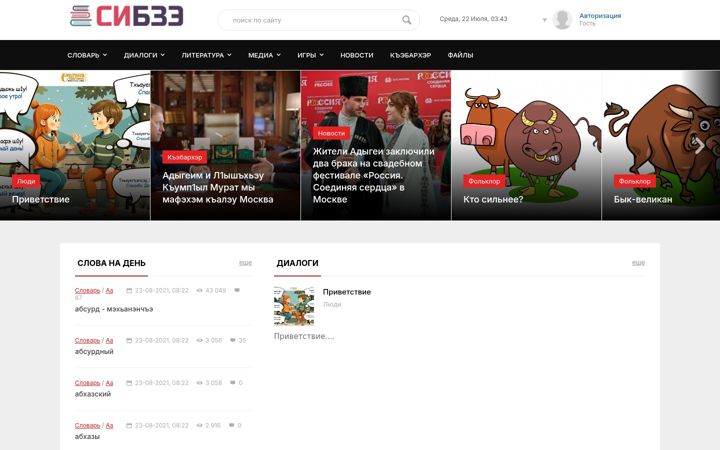Open the word entry абхазский
This screenshot has height=450, width=720.
coord(93,394)
